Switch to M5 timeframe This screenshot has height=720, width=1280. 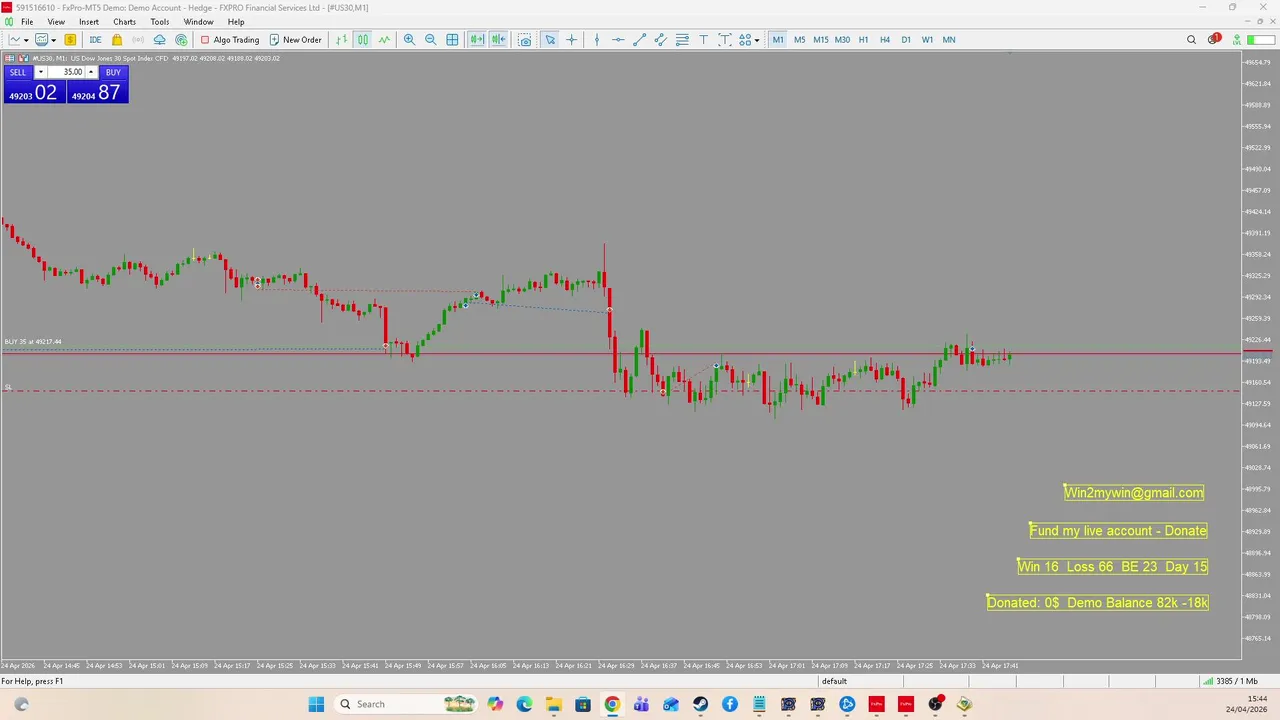click(799, 40)
